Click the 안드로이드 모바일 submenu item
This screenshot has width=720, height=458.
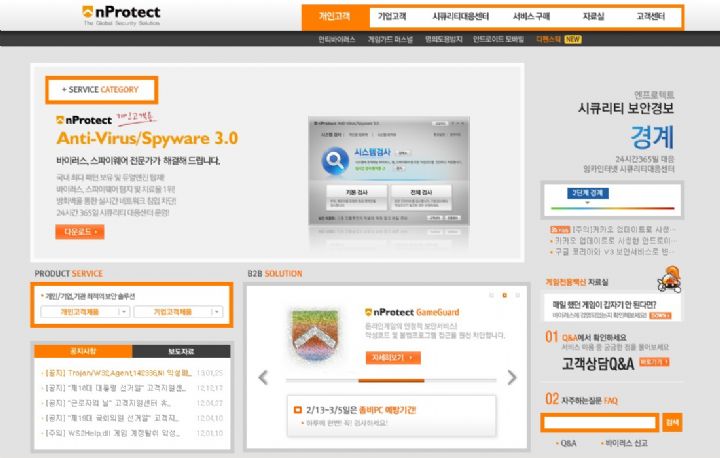tap(498, 40)
